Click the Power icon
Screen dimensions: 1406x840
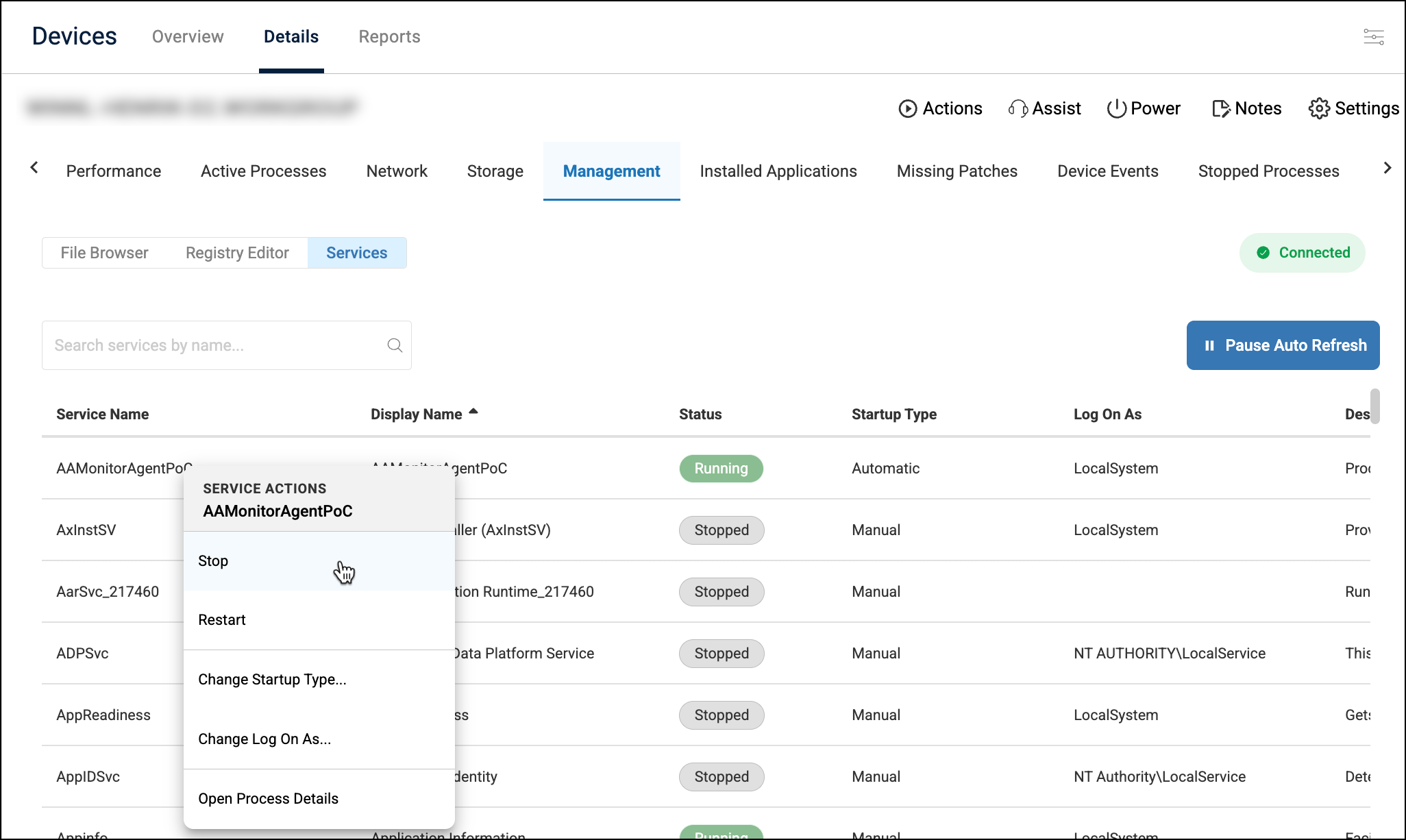(x=1117, y=109)
